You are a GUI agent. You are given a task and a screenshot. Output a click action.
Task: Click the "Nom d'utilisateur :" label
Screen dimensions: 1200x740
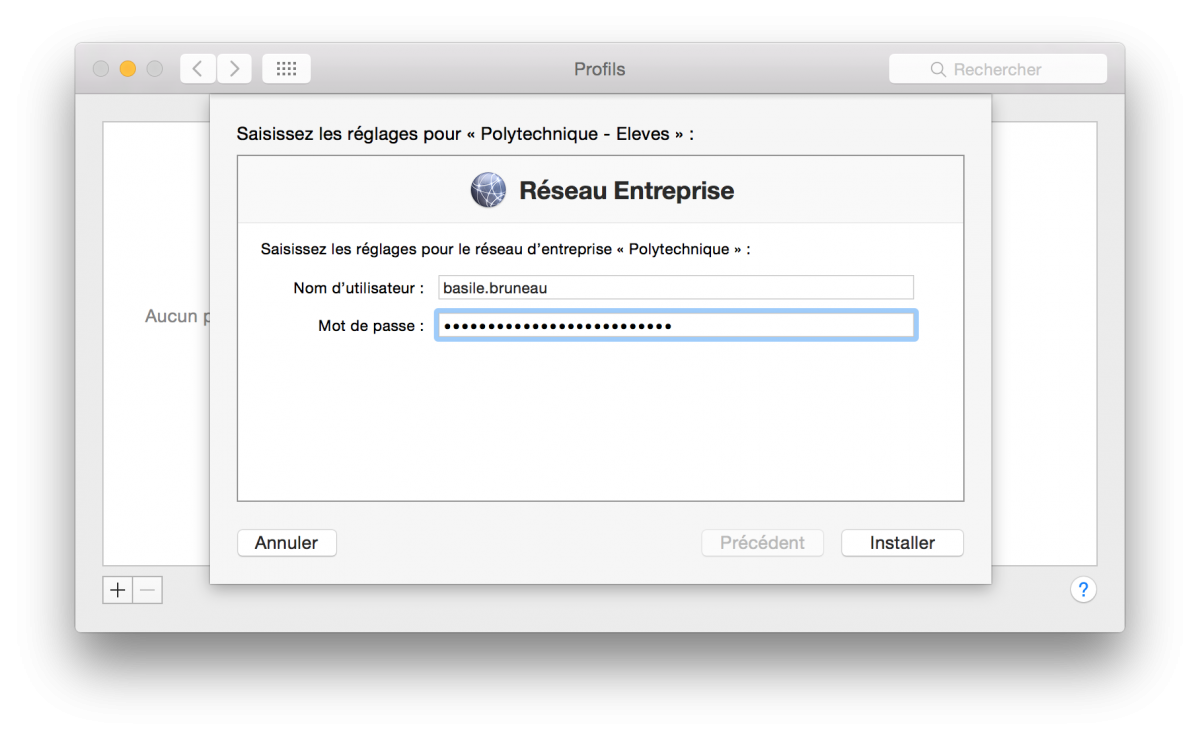[359, 288]
